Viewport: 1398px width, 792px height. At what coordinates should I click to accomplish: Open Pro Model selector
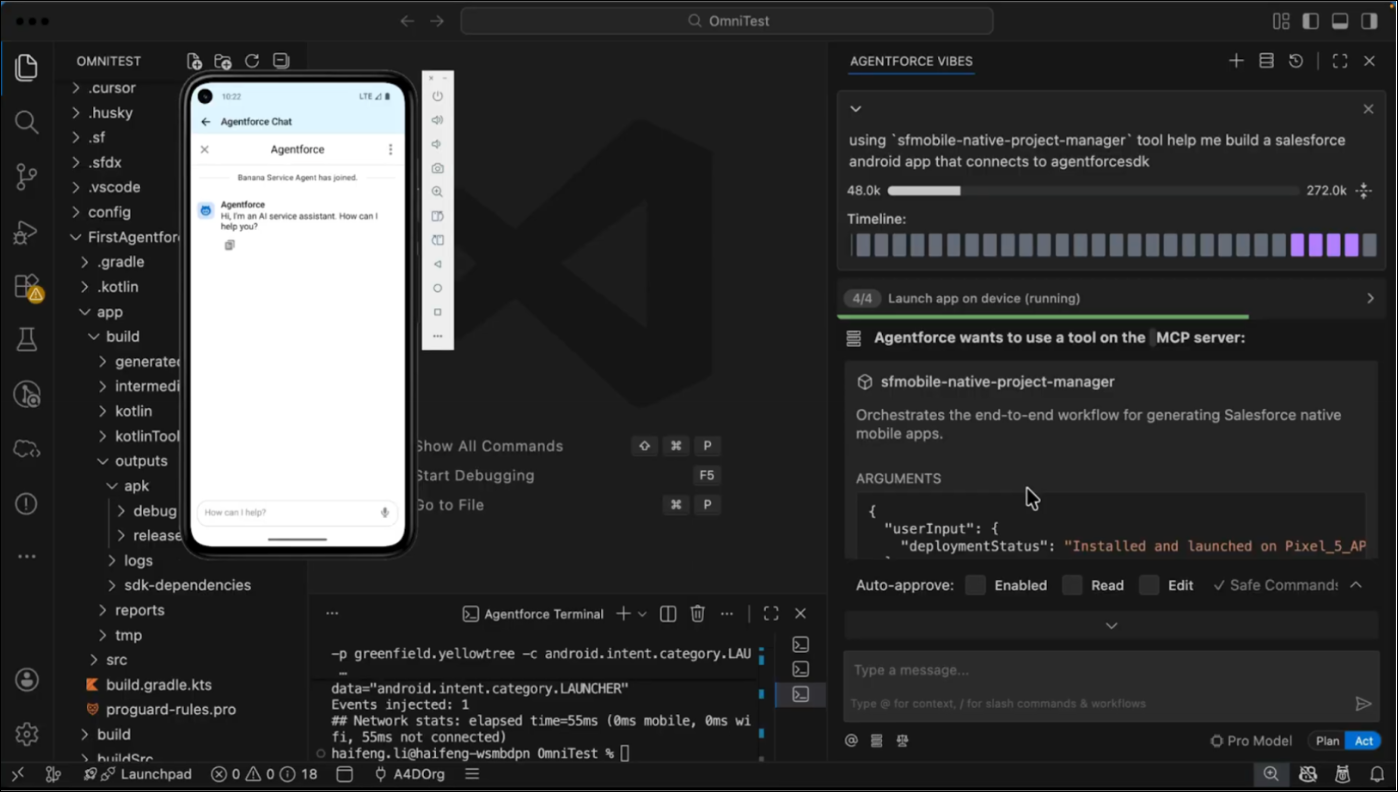tap(1250, 741)
